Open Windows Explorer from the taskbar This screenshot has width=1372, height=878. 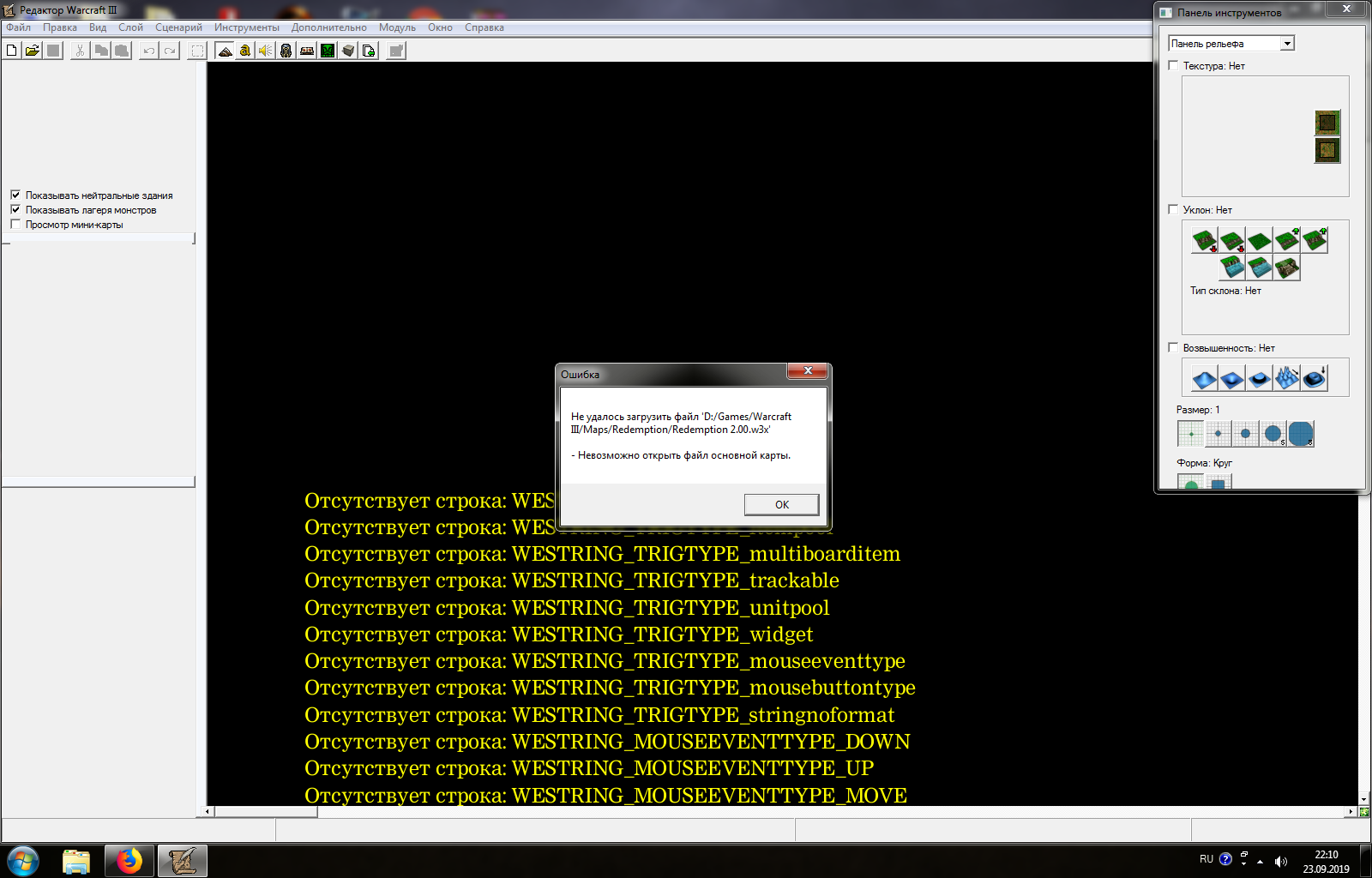point(76,861)
